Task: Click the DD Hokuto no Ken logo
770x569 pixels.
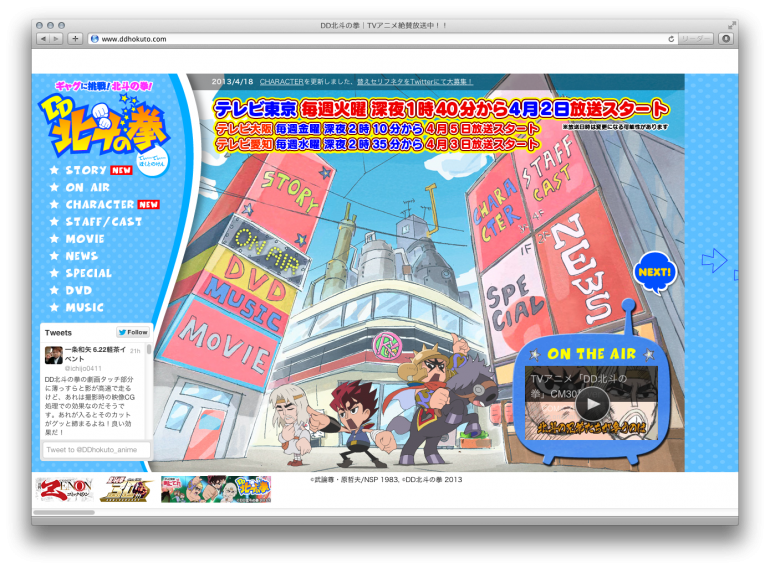Action: point(105,124)
